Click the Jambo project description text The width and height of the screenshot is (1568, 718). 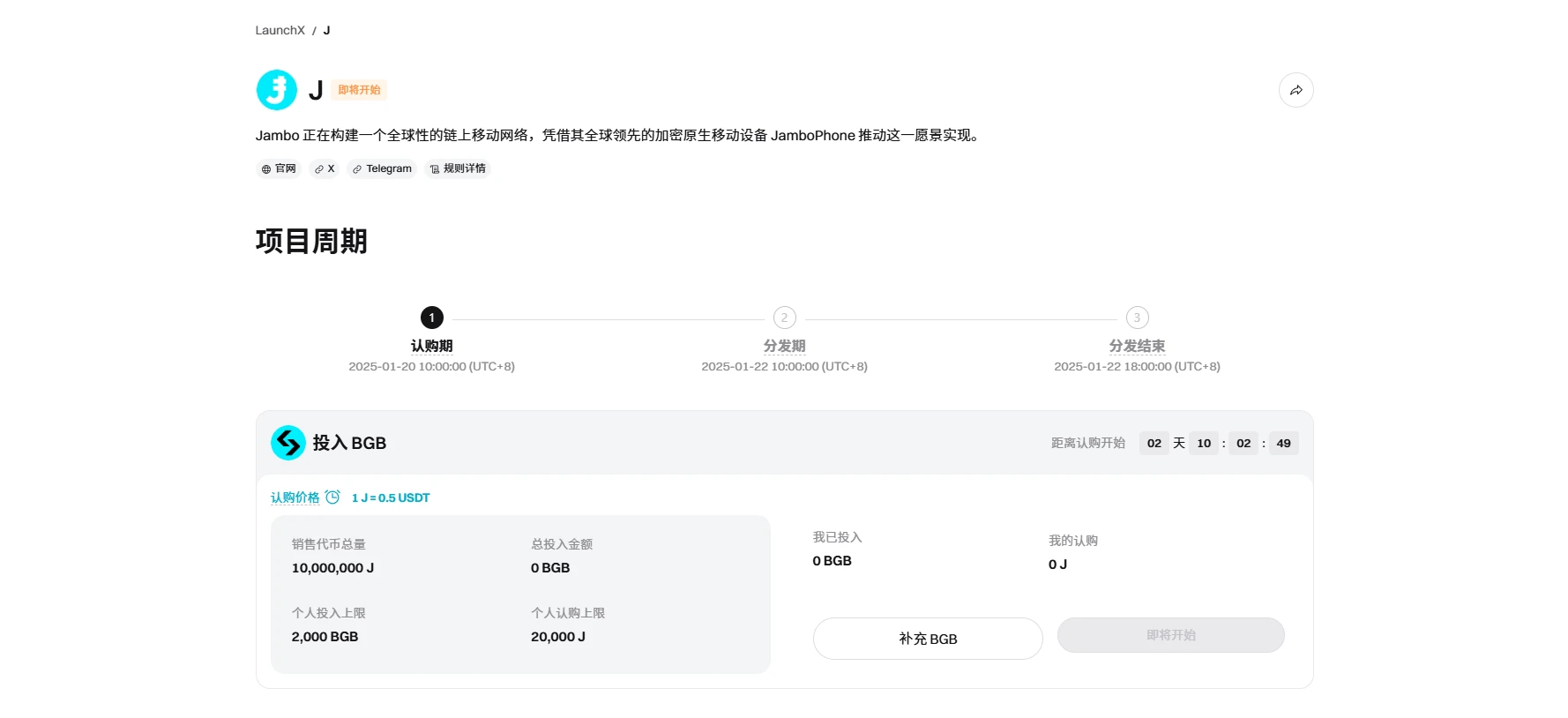(619, 135)
